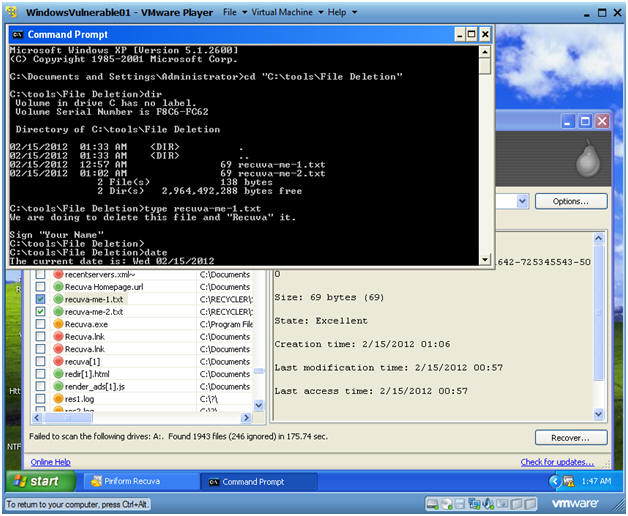This screenshot has height=516, width=628.
Task: Select the Recuva.exe file name row
Action: pyautogui.click(x=86, y=324)
